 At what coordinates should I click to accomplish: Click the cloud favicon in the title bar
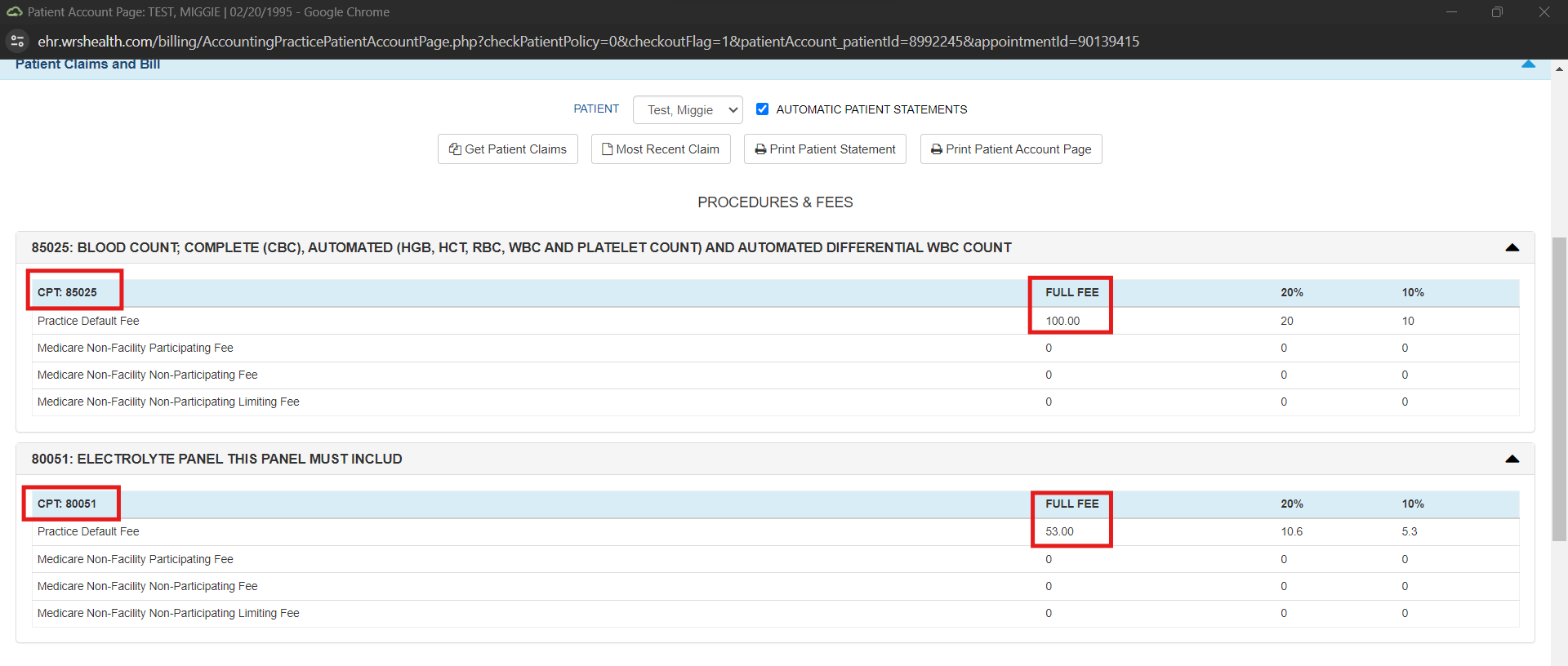pyautogui.click(x=14, y=12)
